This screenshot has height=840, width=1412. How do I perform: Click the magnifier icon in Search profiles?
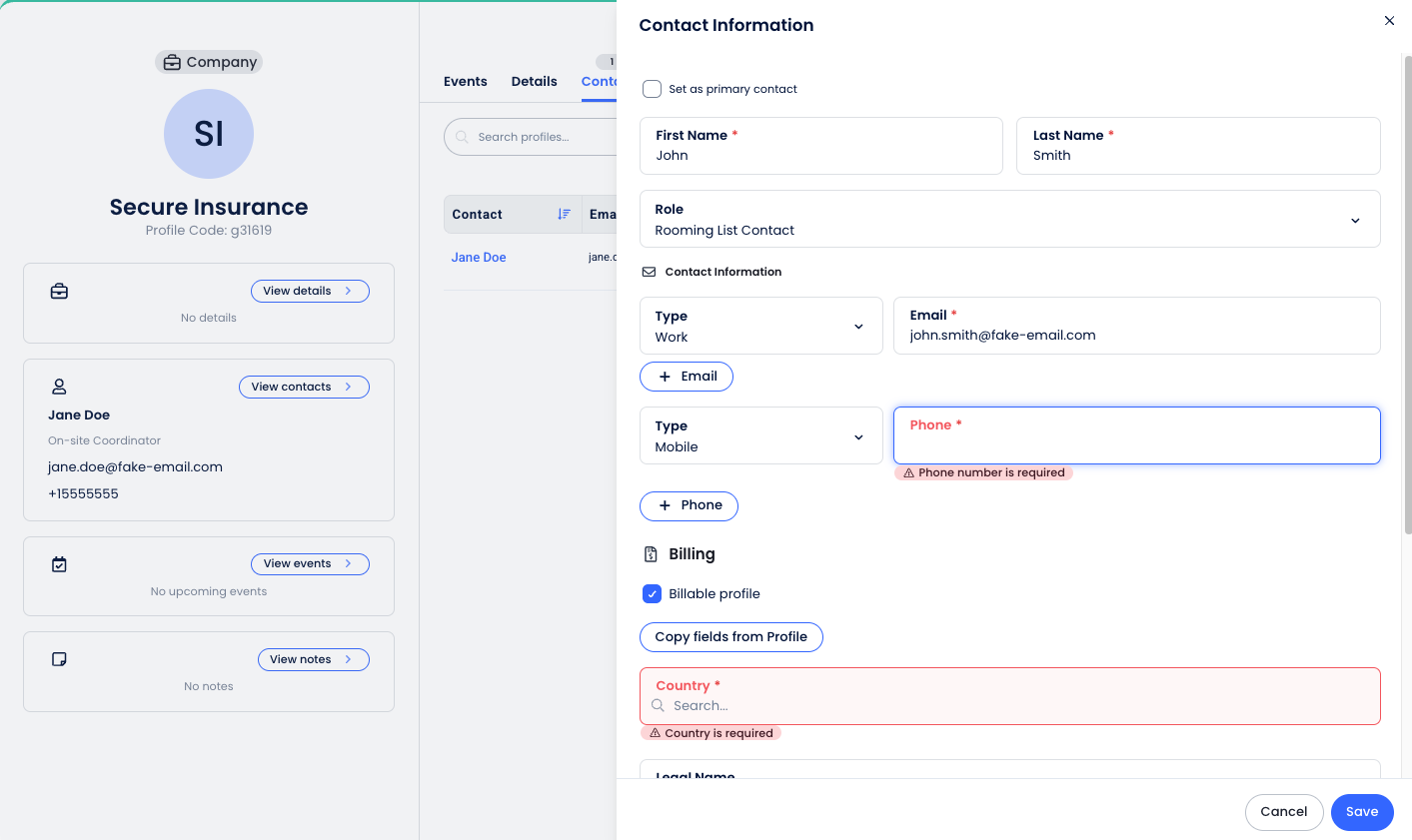(462, 137)
